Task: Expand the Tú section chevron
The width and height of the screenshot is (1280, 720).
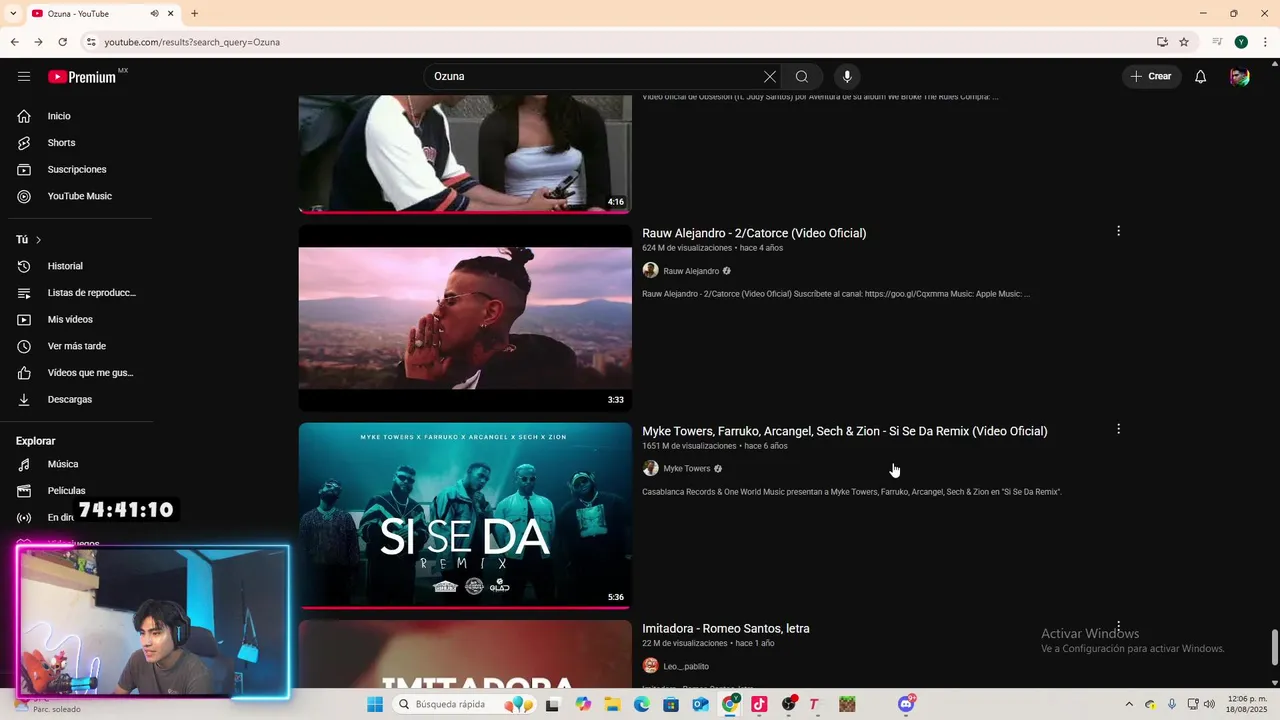Action: pyautogui.click(x=38, y=240)
